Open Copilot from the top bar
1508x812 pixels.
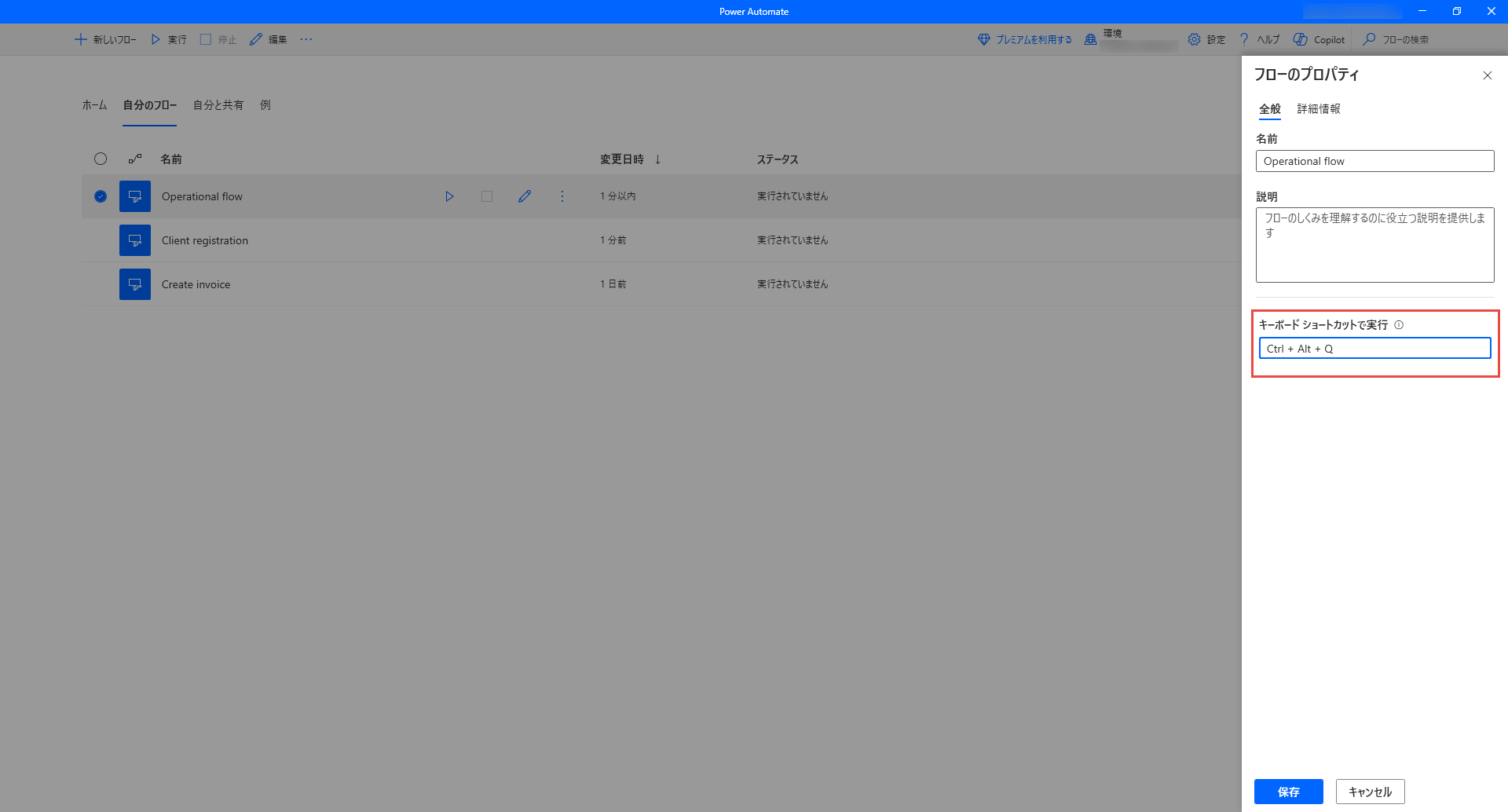click(x=1318, y=39)
